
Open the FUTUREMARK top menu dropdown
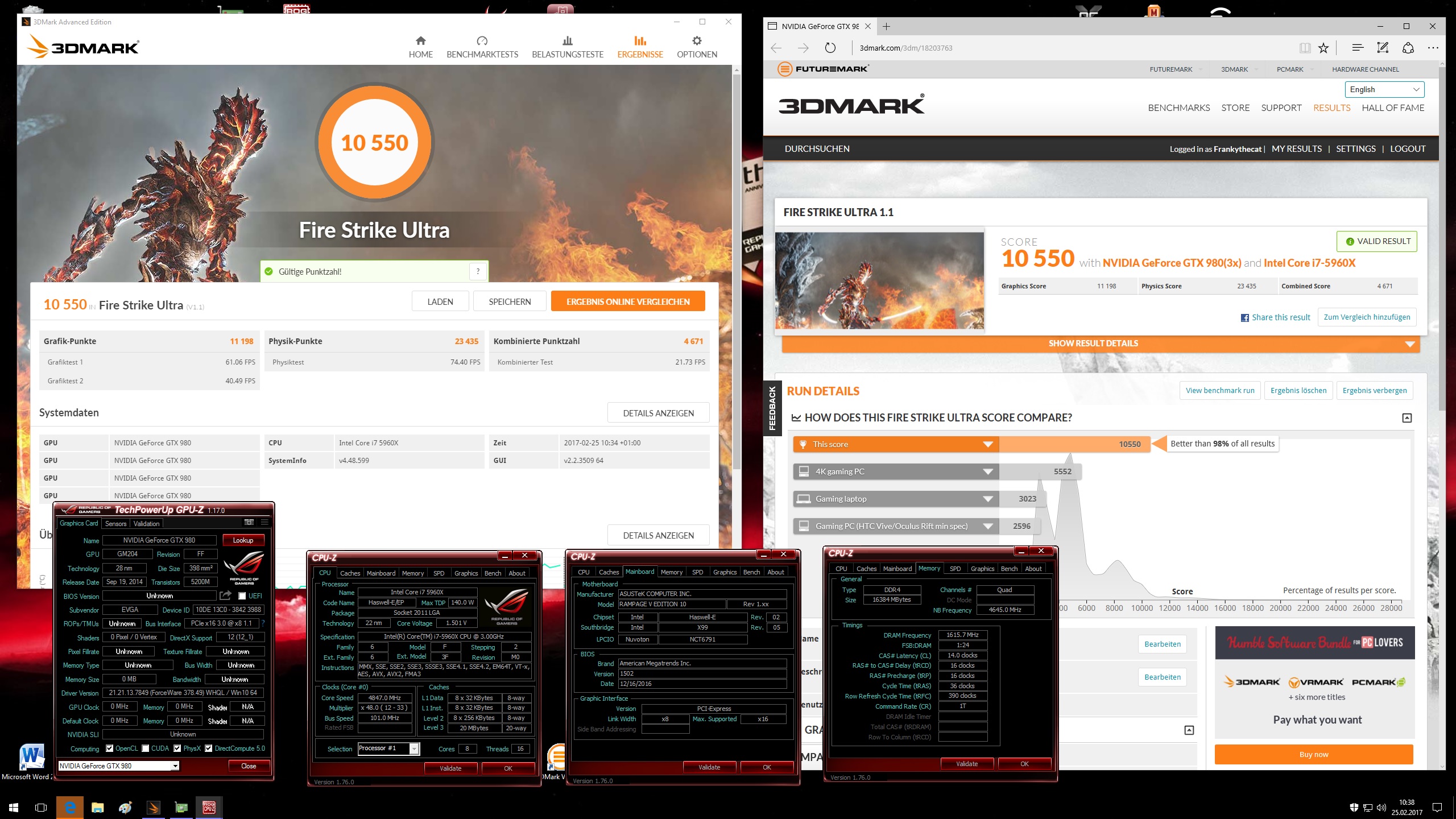tap(1176, 69)
